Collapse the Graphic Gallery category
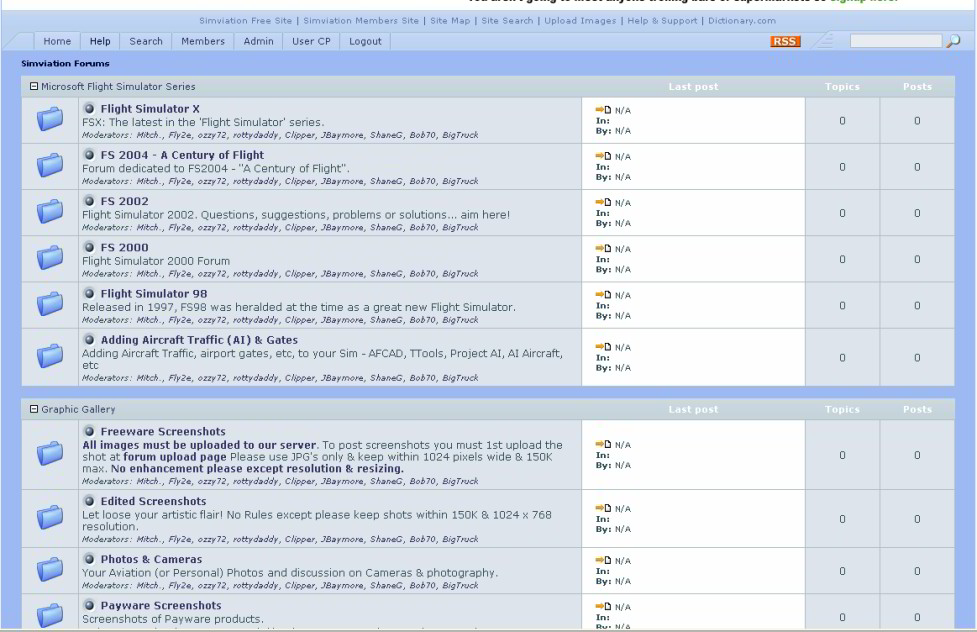Viewport: 977px width, 632px height. tap(34, 410)
